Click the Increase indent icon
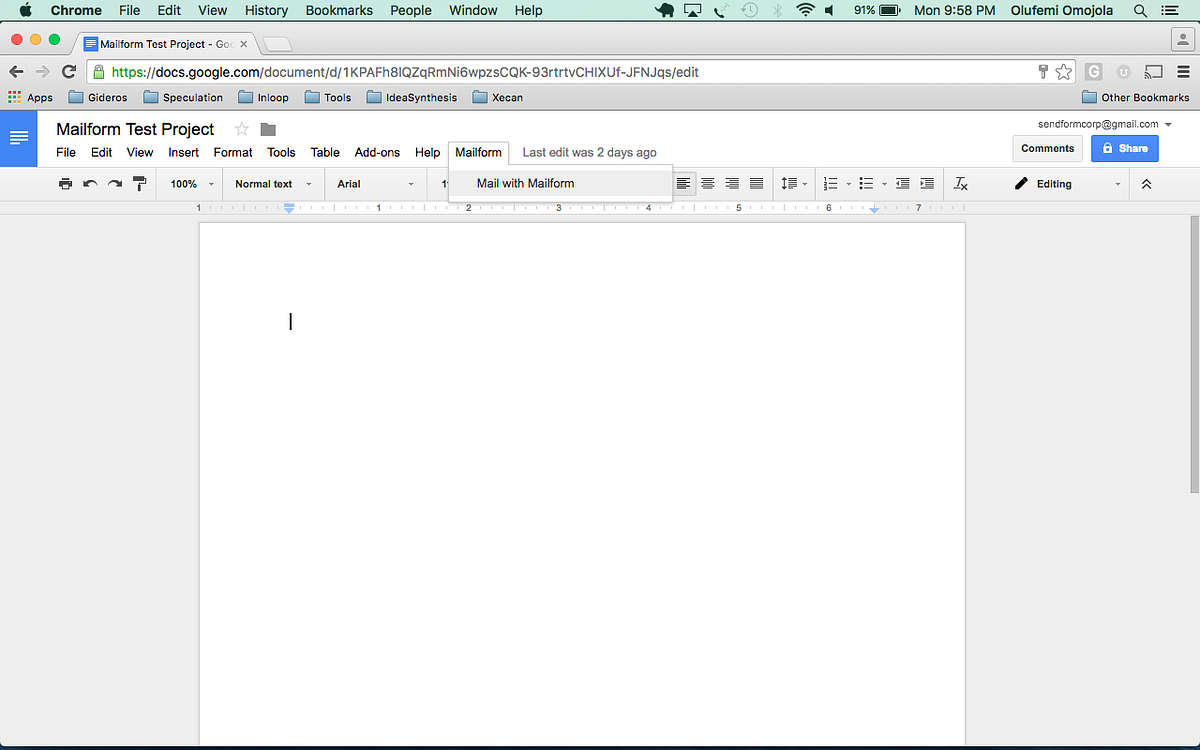This screenshot has width=1200, height=750. (926, 184)
